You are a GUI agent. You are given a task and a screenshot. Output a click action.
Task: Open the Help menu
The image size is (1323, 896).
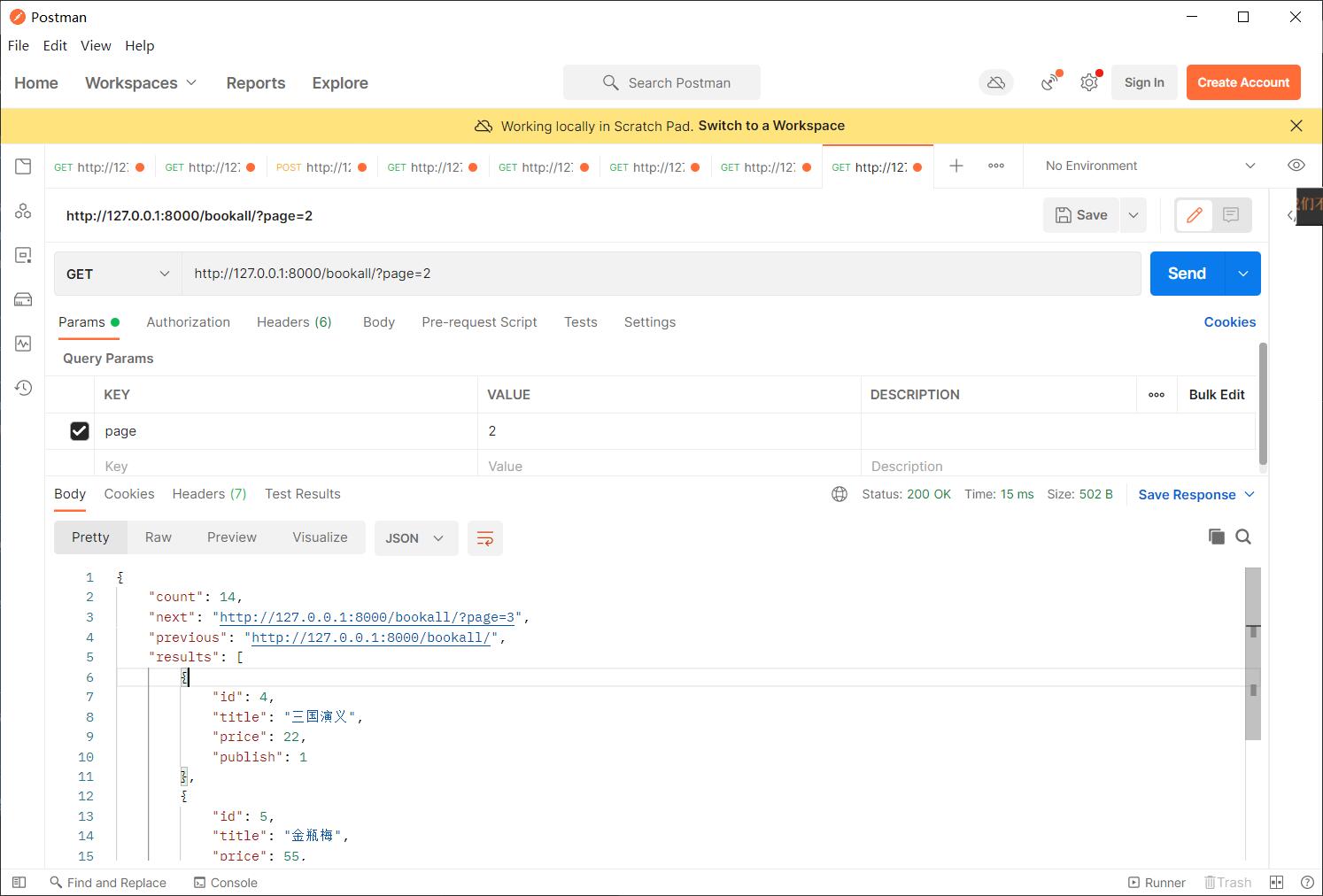139,45
